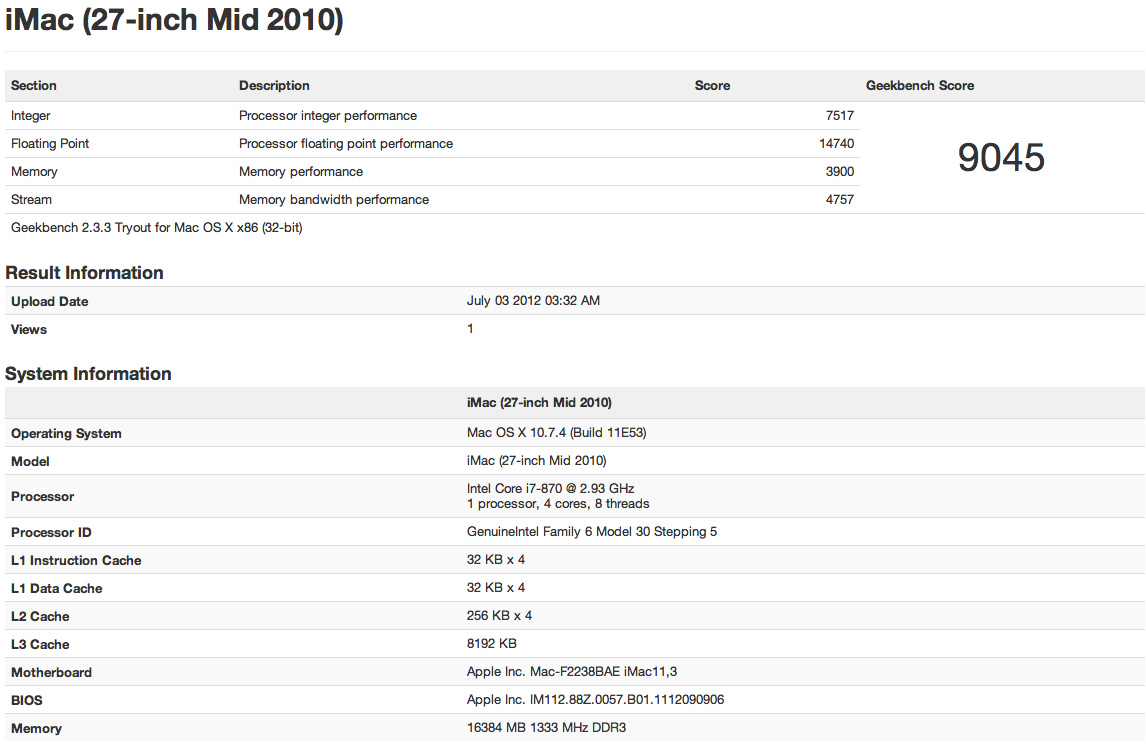Screen dimensions: 1146x746
Task: Select the Stream section row label
Action: 31,199
